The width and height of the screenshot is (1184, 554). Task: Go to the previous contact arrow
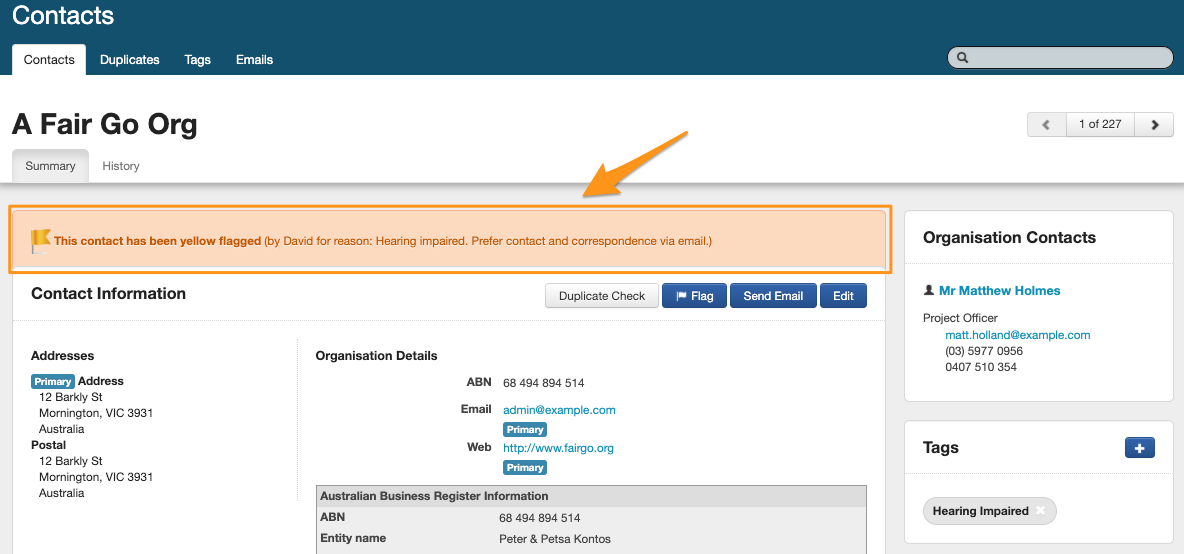pos(1046,125)
